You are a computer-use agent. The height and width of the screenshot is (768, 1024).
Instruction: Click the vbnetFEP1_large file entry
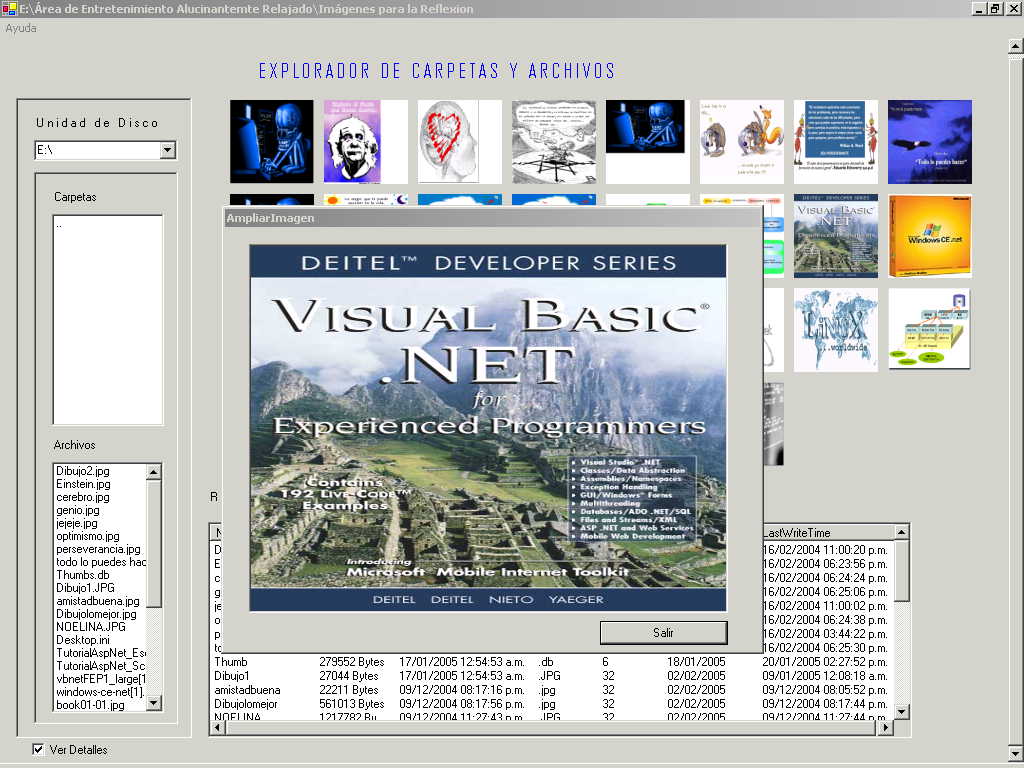tap(101, 679)
